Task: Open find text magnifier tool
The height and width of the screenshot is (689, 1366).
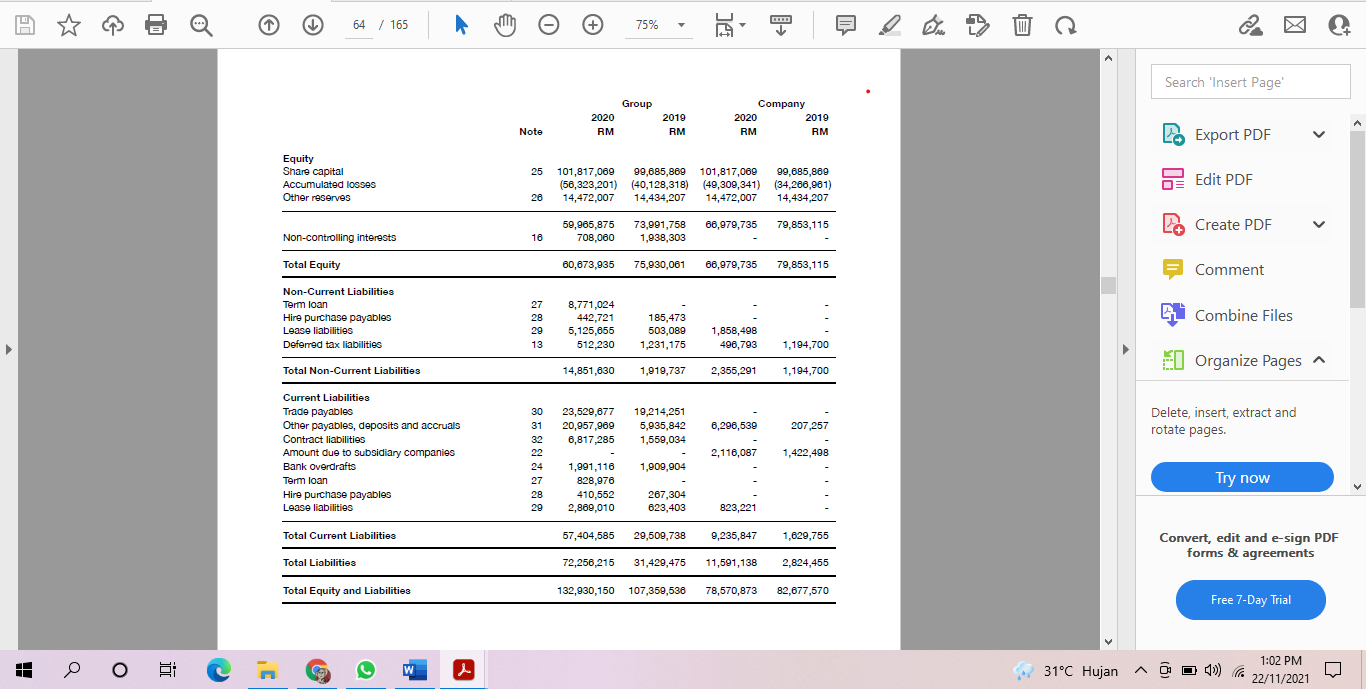Action: pyautogui.click(x=201, y=25)
